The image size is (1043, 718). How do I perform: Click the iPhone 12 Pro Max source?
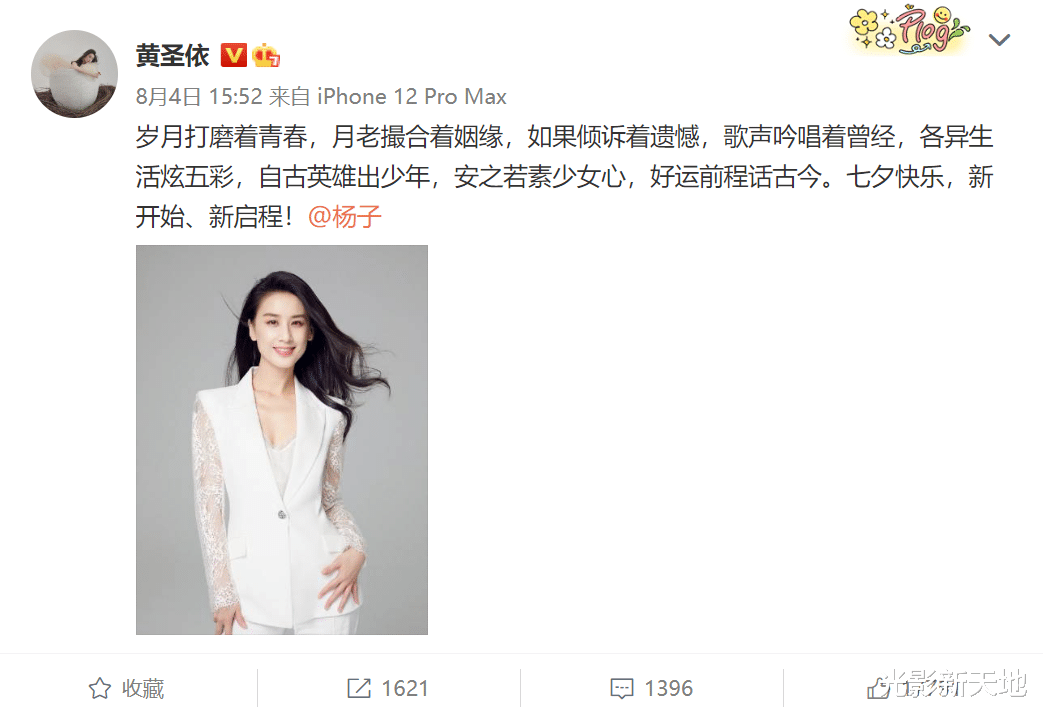412,96
